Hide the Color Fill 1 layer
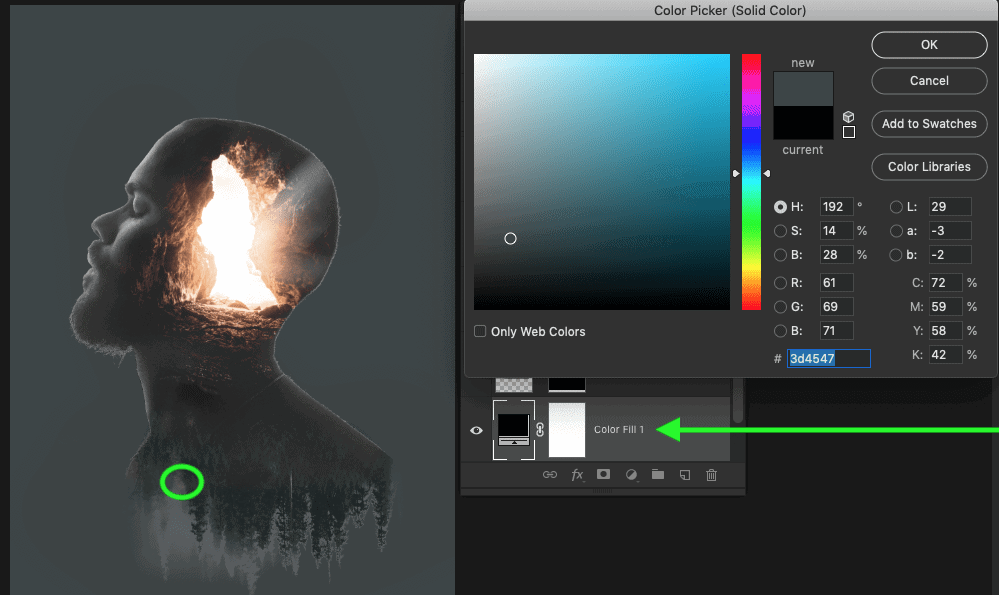The image size is (999, 595). [476, 430]
